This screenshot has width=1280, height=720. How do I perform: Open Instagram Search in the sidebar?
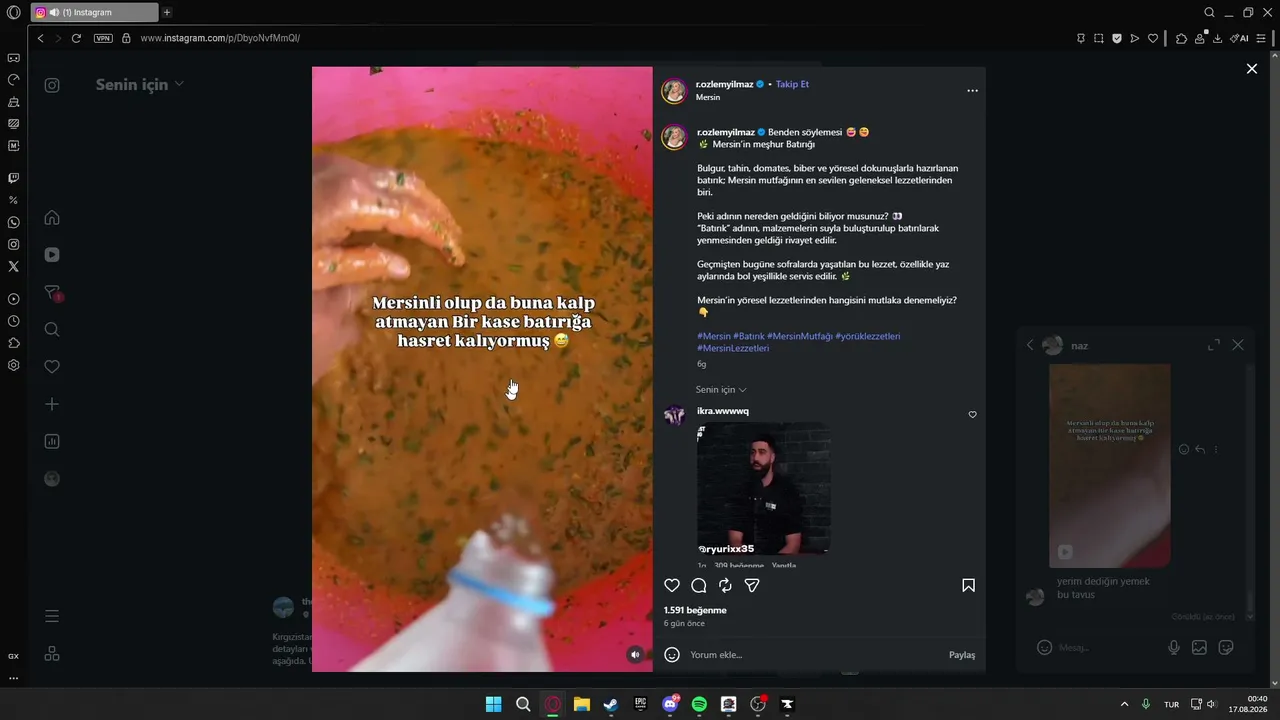click(x=52, y=330)
